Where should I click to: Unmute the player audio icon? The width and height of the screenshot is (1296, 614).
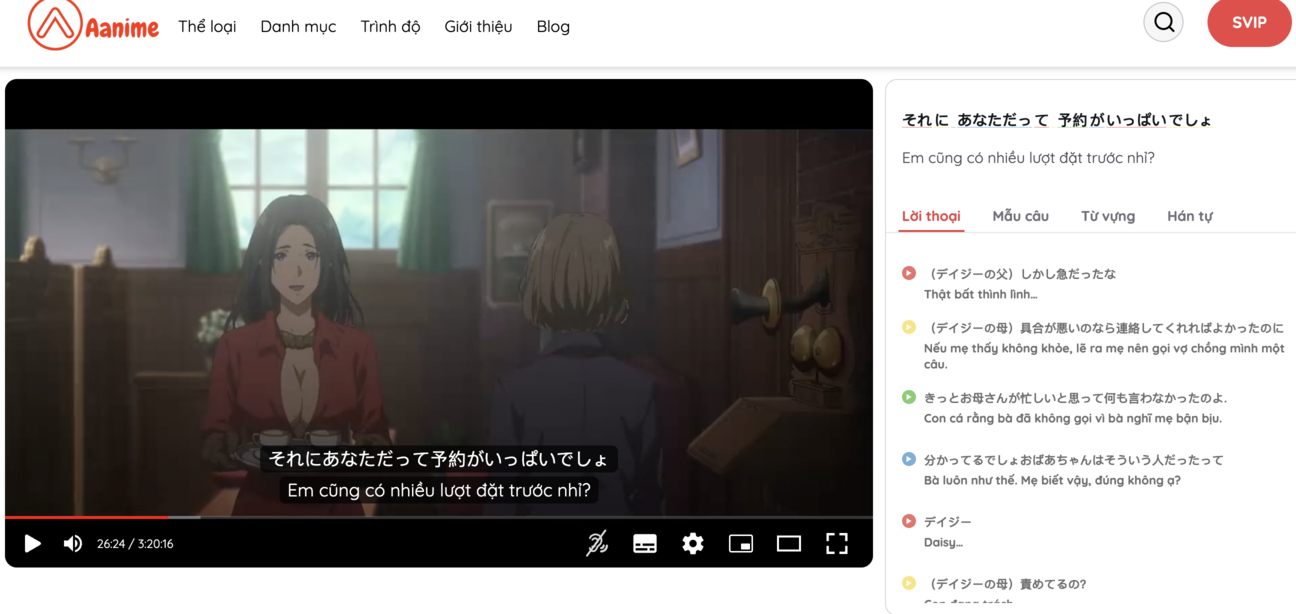tap(70, 543)
